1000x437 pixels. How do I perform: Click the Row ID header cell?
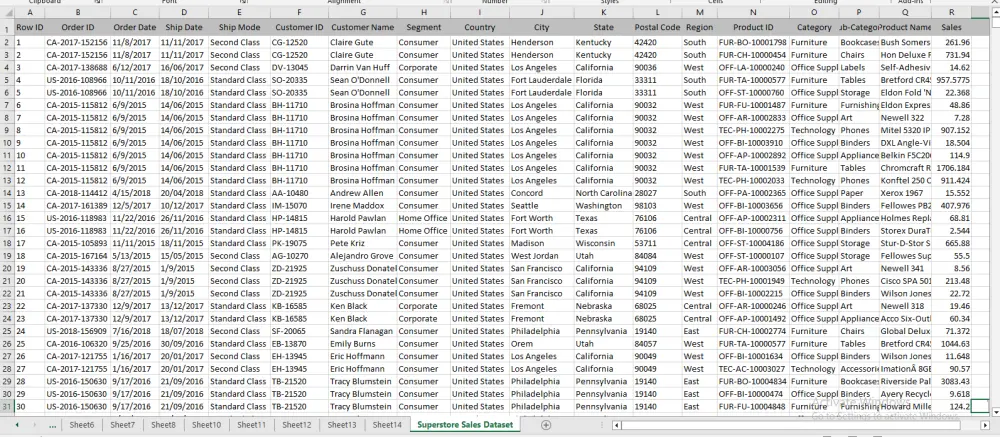pyautogui.click(x=30, y=27)
